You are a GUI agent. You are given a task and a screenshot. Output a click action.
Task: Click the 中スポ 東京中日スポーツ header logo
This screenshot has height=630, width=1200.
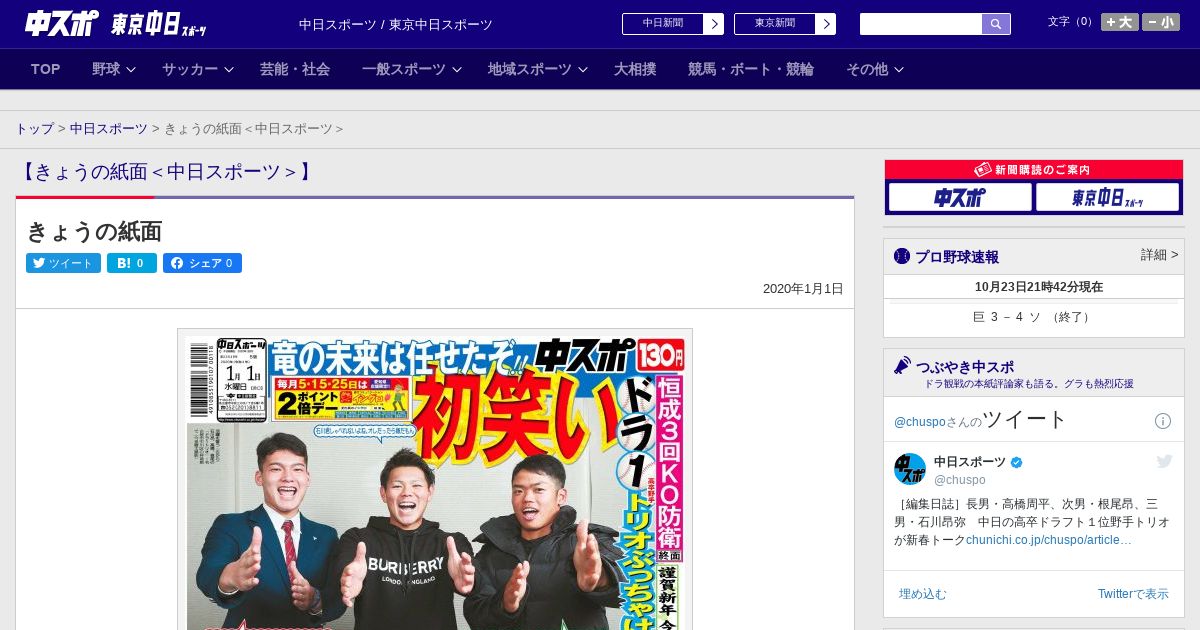tap(116, 24)
